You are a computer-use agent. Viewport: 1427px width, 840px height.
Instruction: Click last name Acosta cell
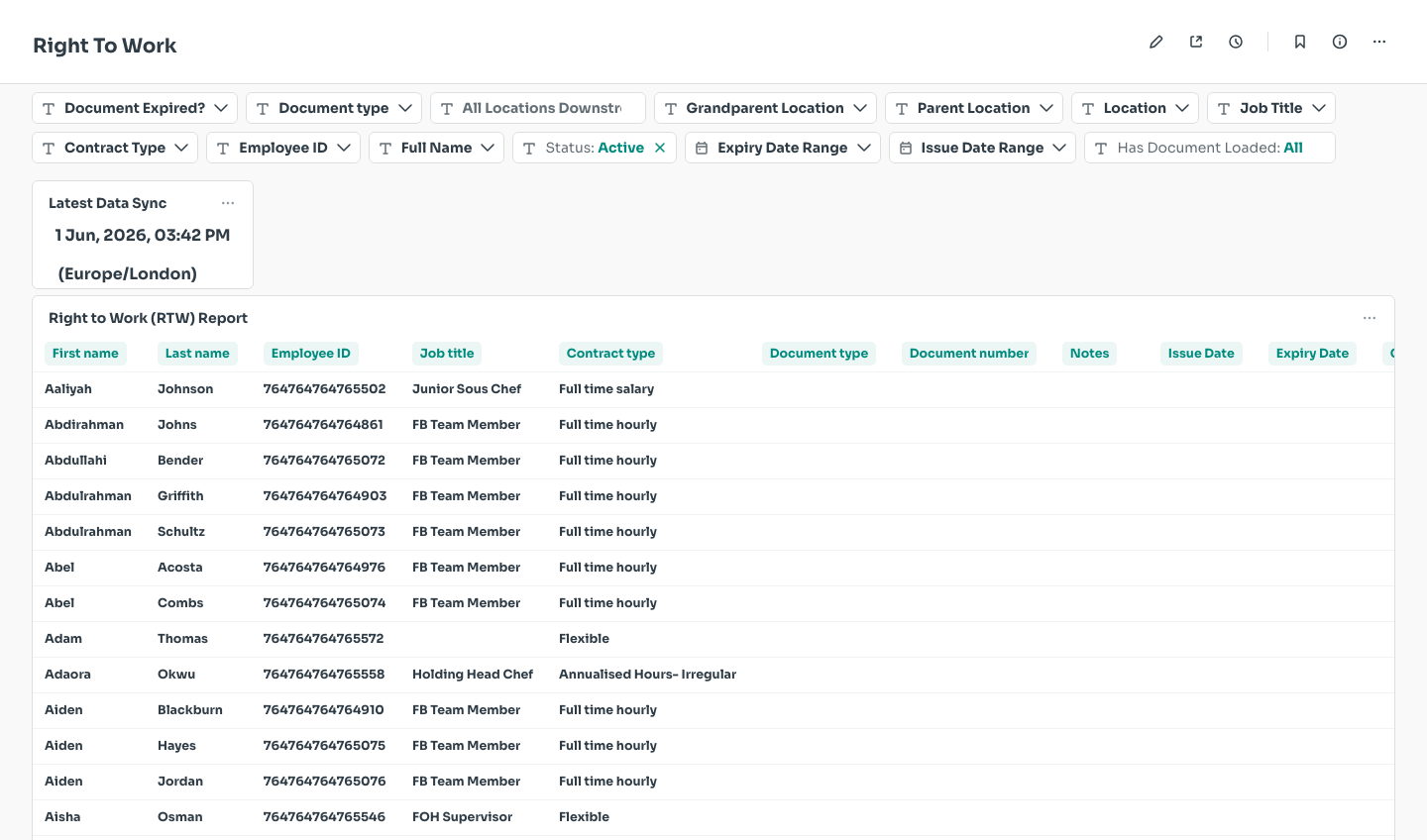click(x=179, y=568)
